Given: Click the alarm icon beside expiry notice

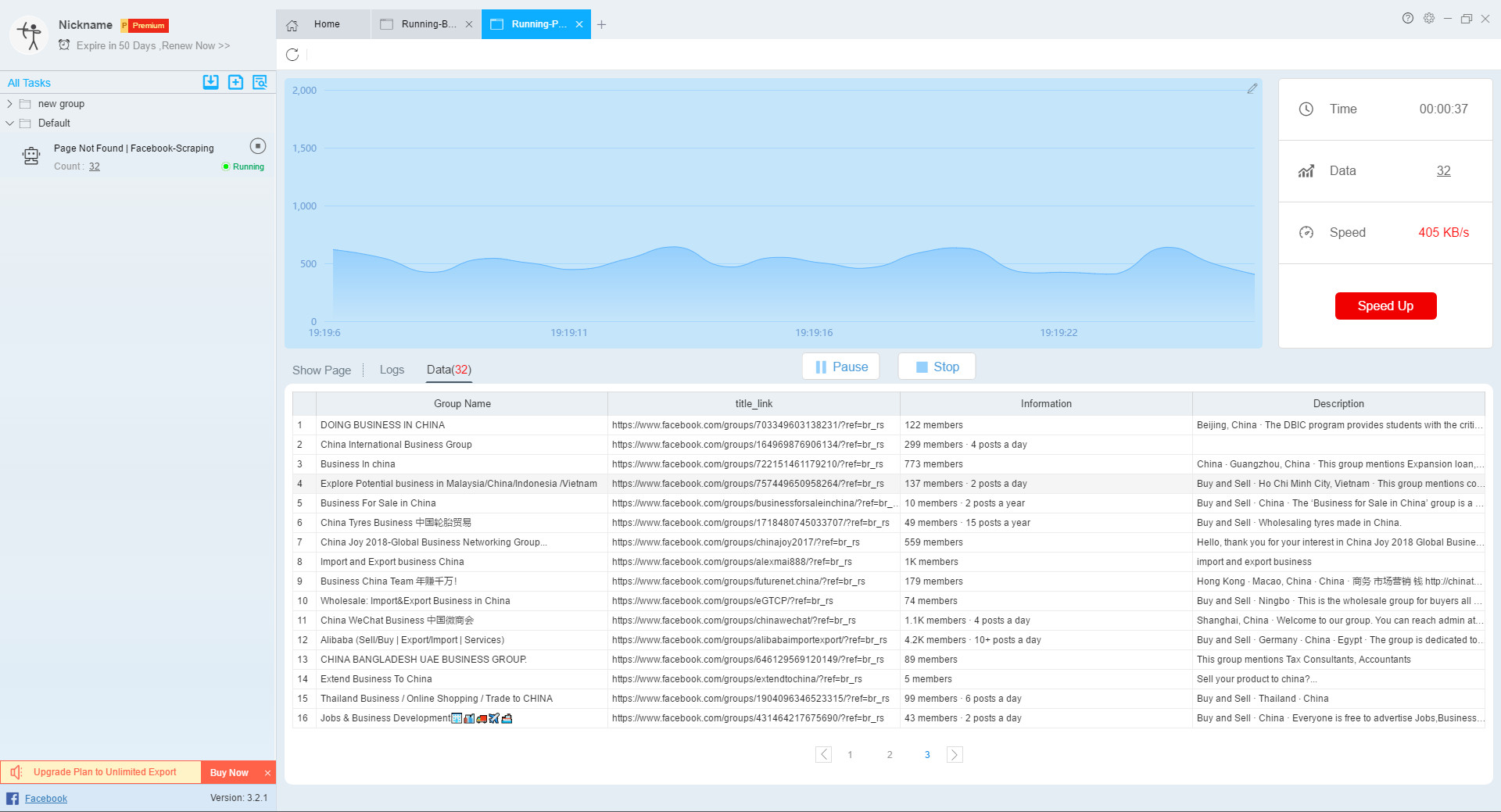Looking at the screenshot, I should coord(64,45).
